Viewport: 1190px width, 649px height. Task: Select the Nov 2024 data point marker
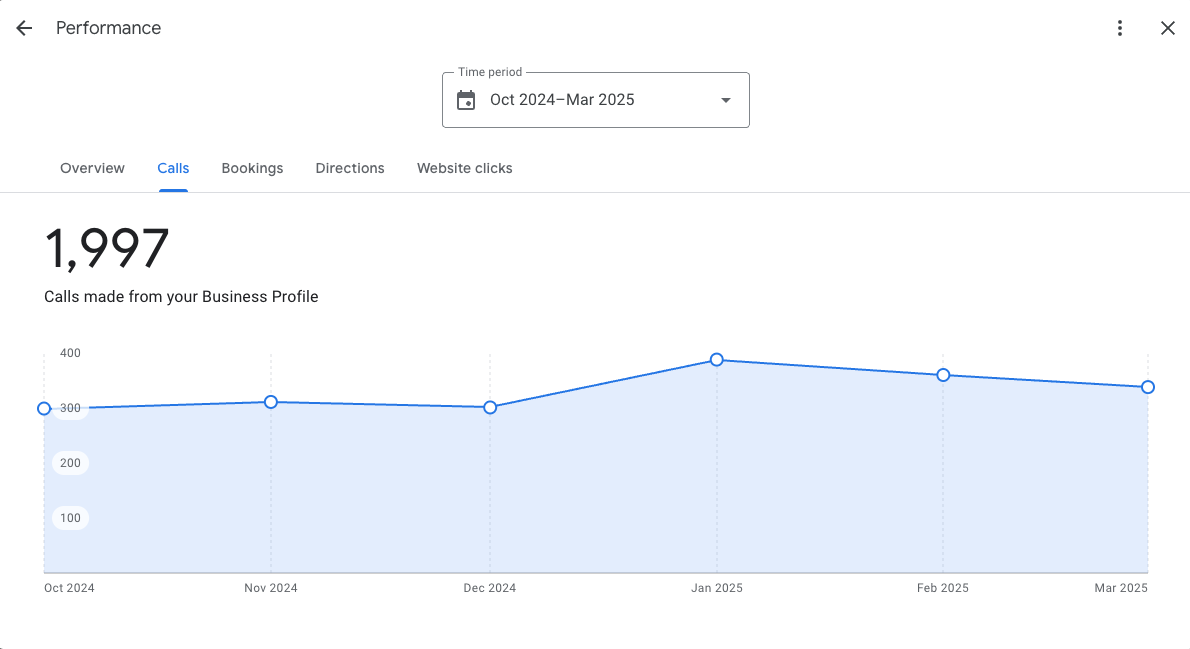tap(271, 402)
